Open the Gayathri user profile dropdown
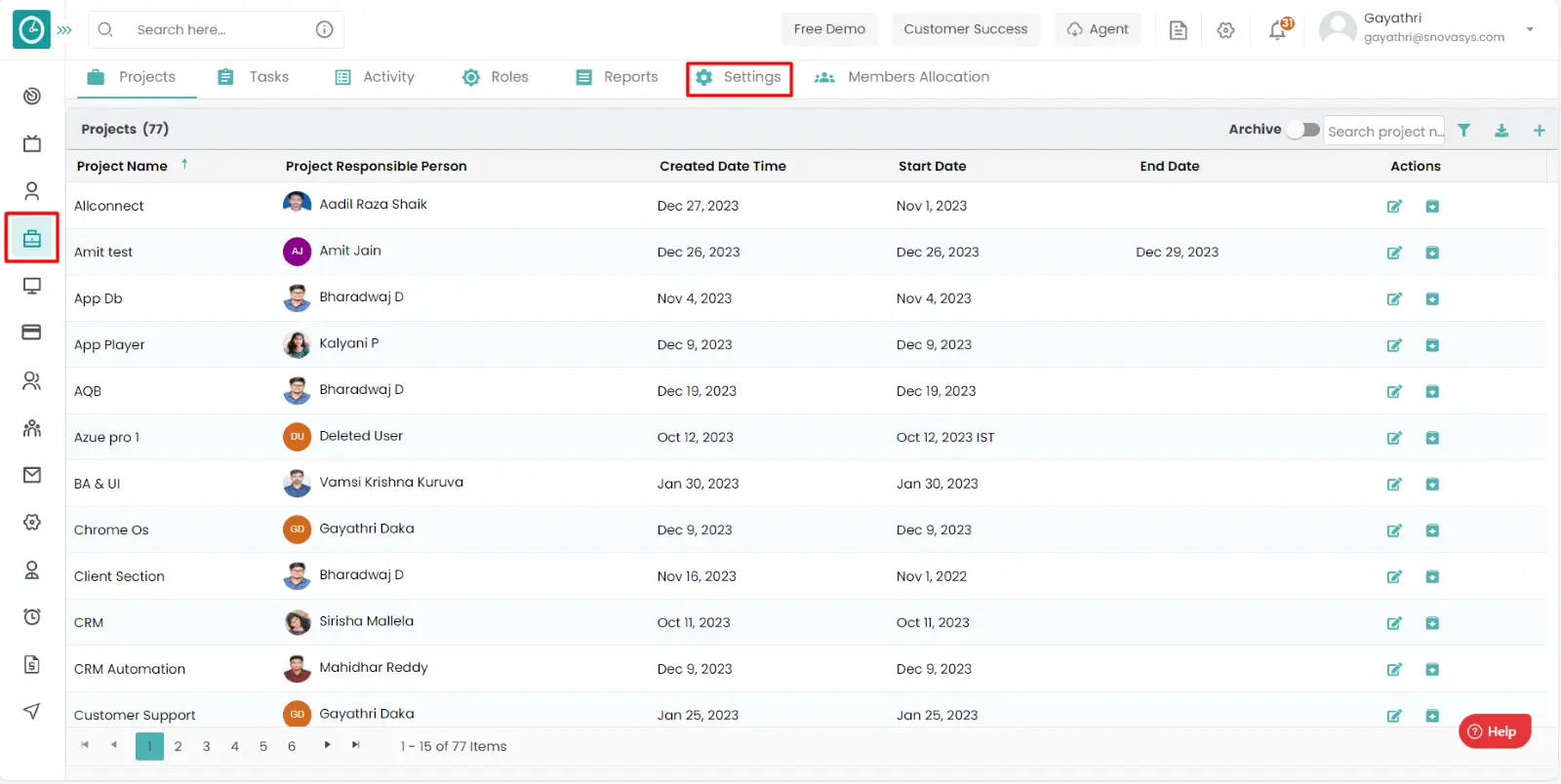 point(1529,29)
